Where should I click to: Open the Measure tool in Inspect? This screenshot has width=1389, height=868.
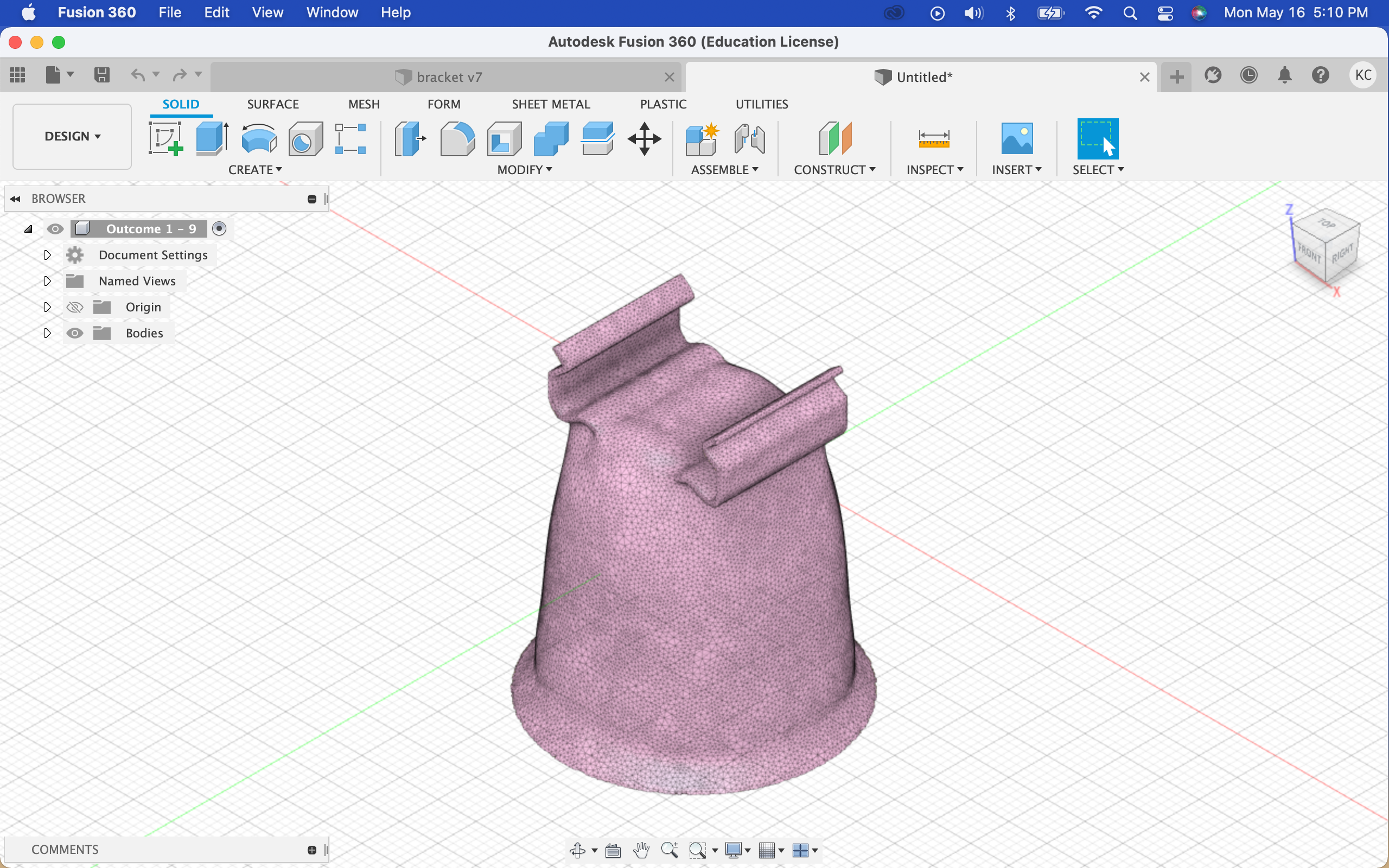933,138
